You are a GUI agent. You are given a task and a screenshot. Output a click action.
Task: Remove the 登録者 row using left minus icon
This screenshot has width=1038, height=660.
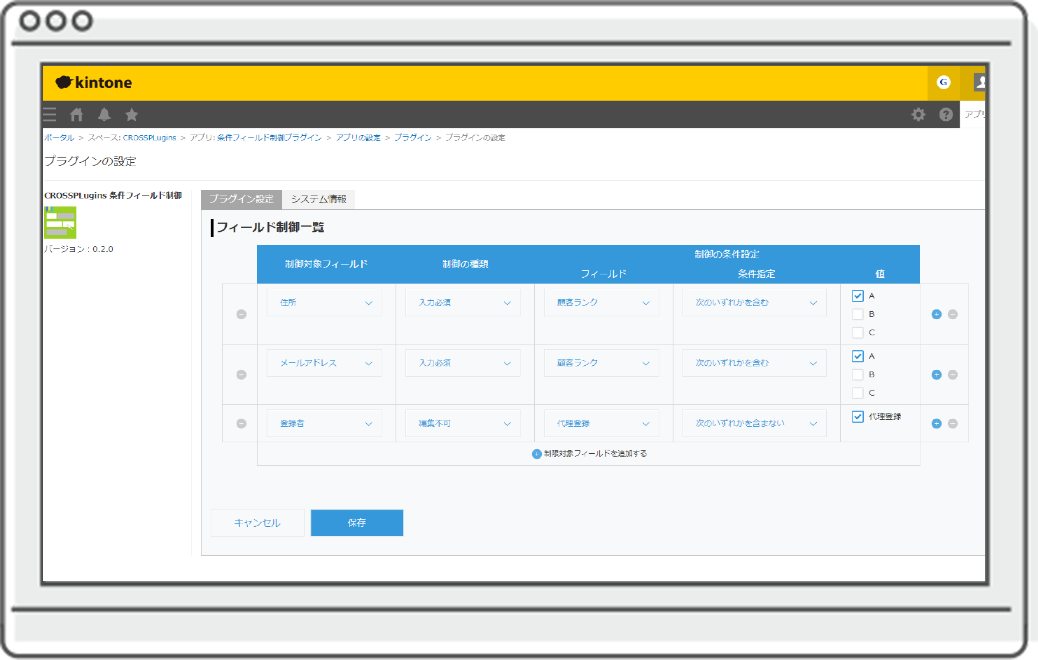[x=241, y=423]
